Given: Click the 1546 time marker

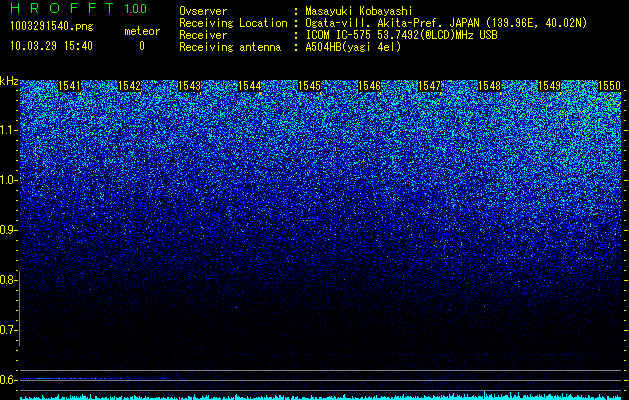Looking at the screenshot, I should pyautogui.click(x=369, y=86).
